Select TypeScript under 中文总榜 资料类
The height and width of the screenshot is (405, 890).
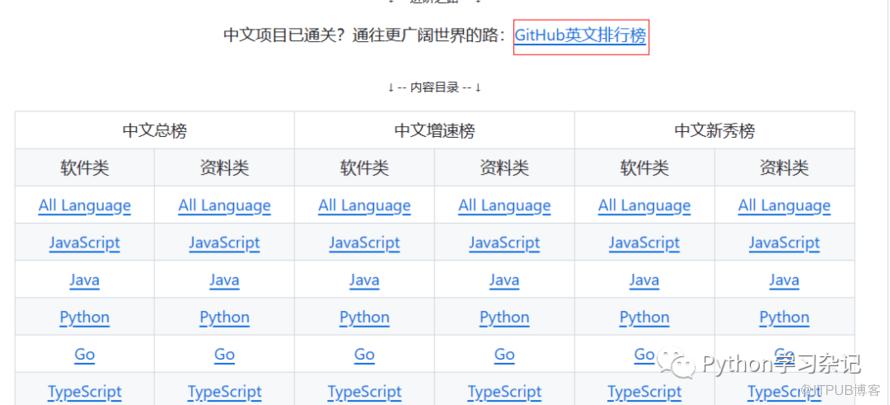pyautogui.click(x=224, y=392)
